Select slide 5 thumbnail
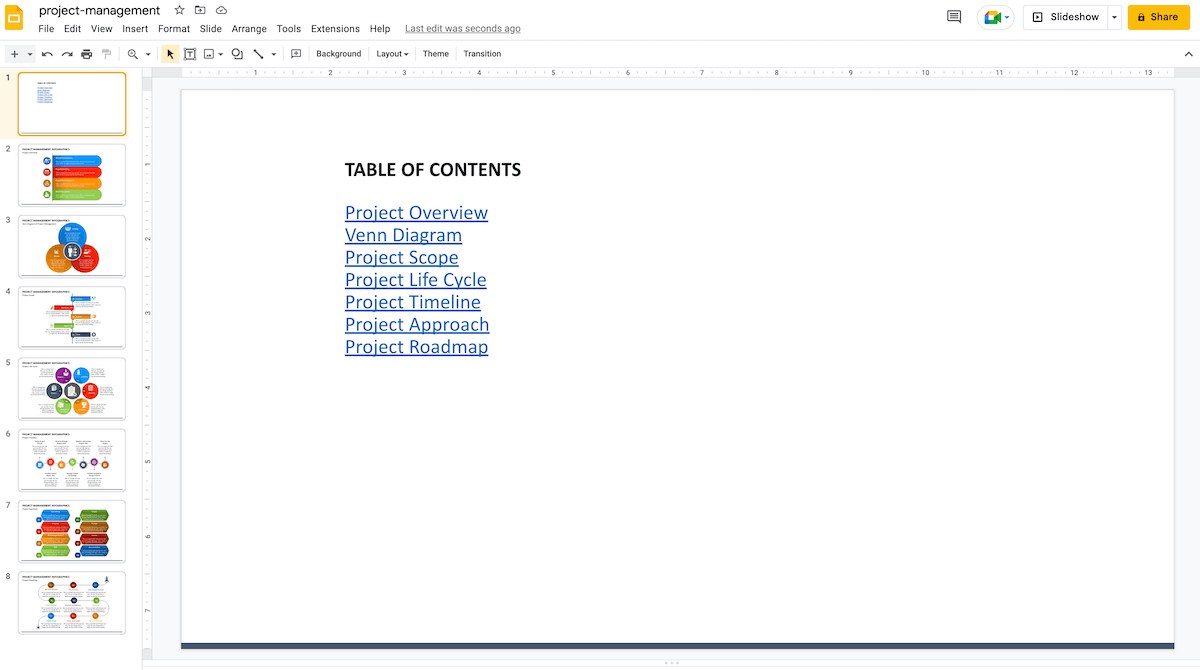The width and height of the screenshot is (1200, 670). coord(72,389)
